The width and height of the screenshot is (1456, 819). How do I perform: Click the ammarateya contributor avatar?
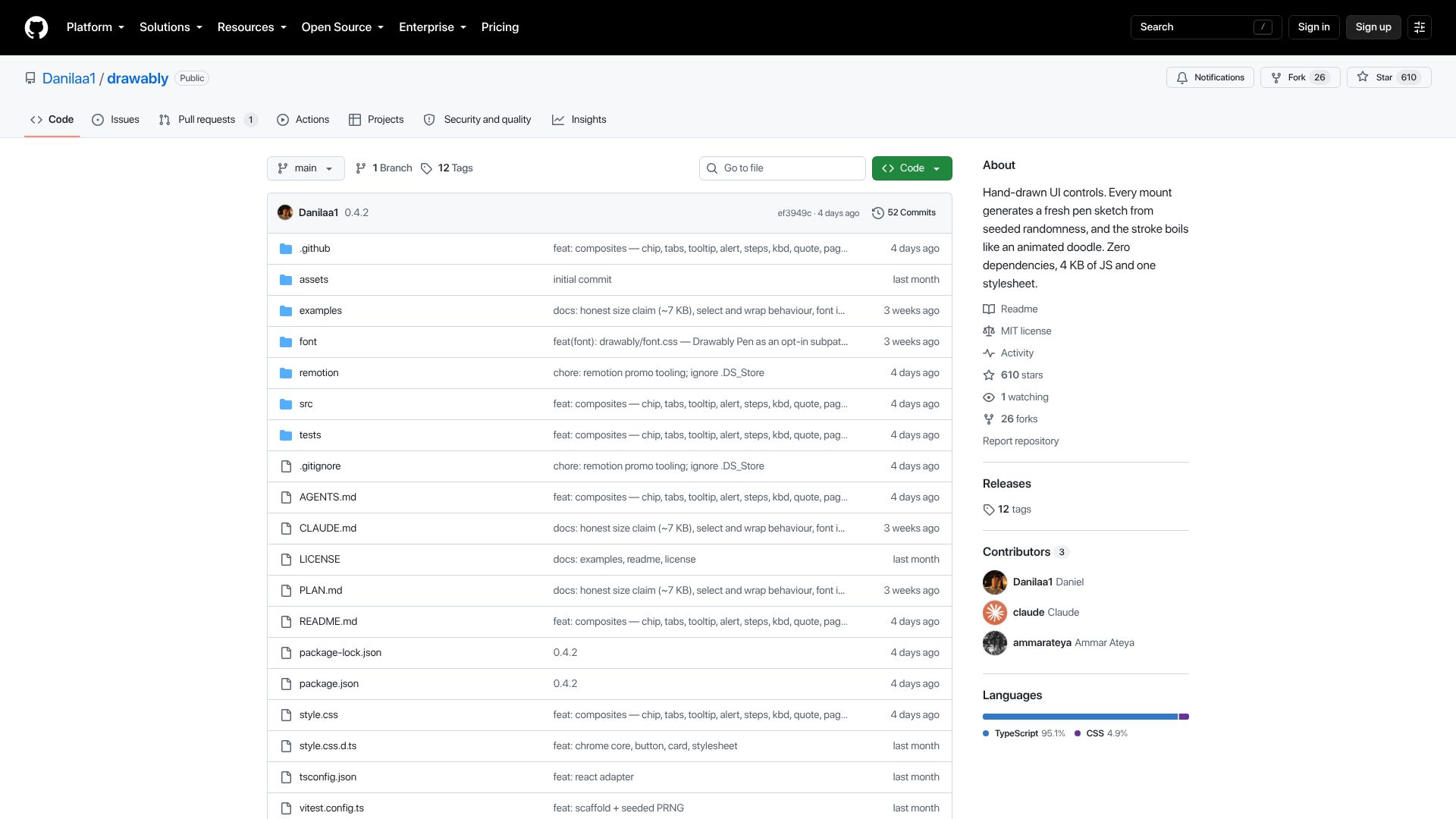[995, 643]
